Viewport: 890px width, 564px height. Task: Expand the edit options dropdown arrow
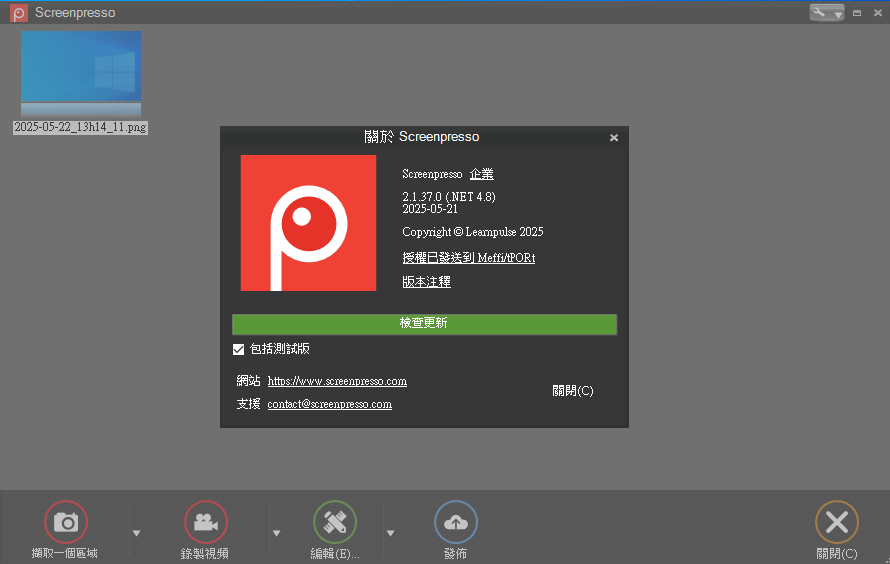point(391,533)
